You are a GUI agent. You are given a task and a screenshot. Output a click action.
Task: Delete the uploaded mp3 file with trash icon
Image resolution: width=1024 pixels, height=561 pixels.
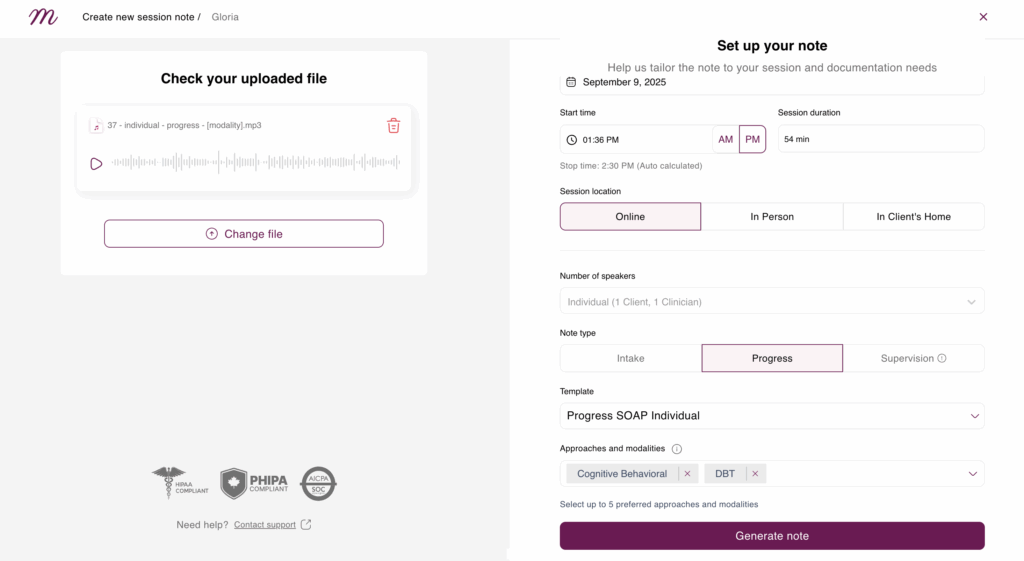393,125
